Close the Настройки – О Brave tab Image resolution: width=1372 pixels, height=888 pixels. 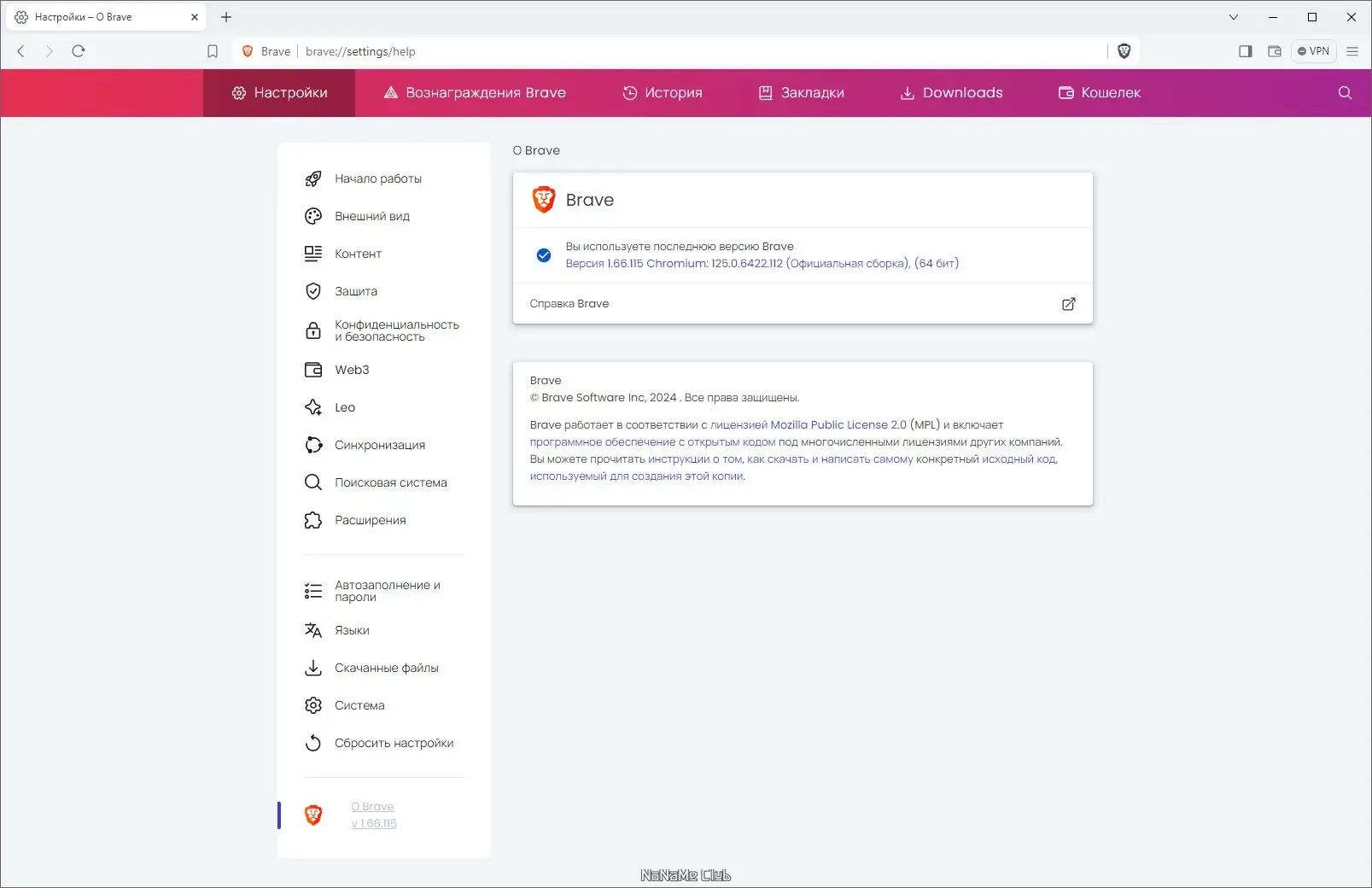(195, 17)
